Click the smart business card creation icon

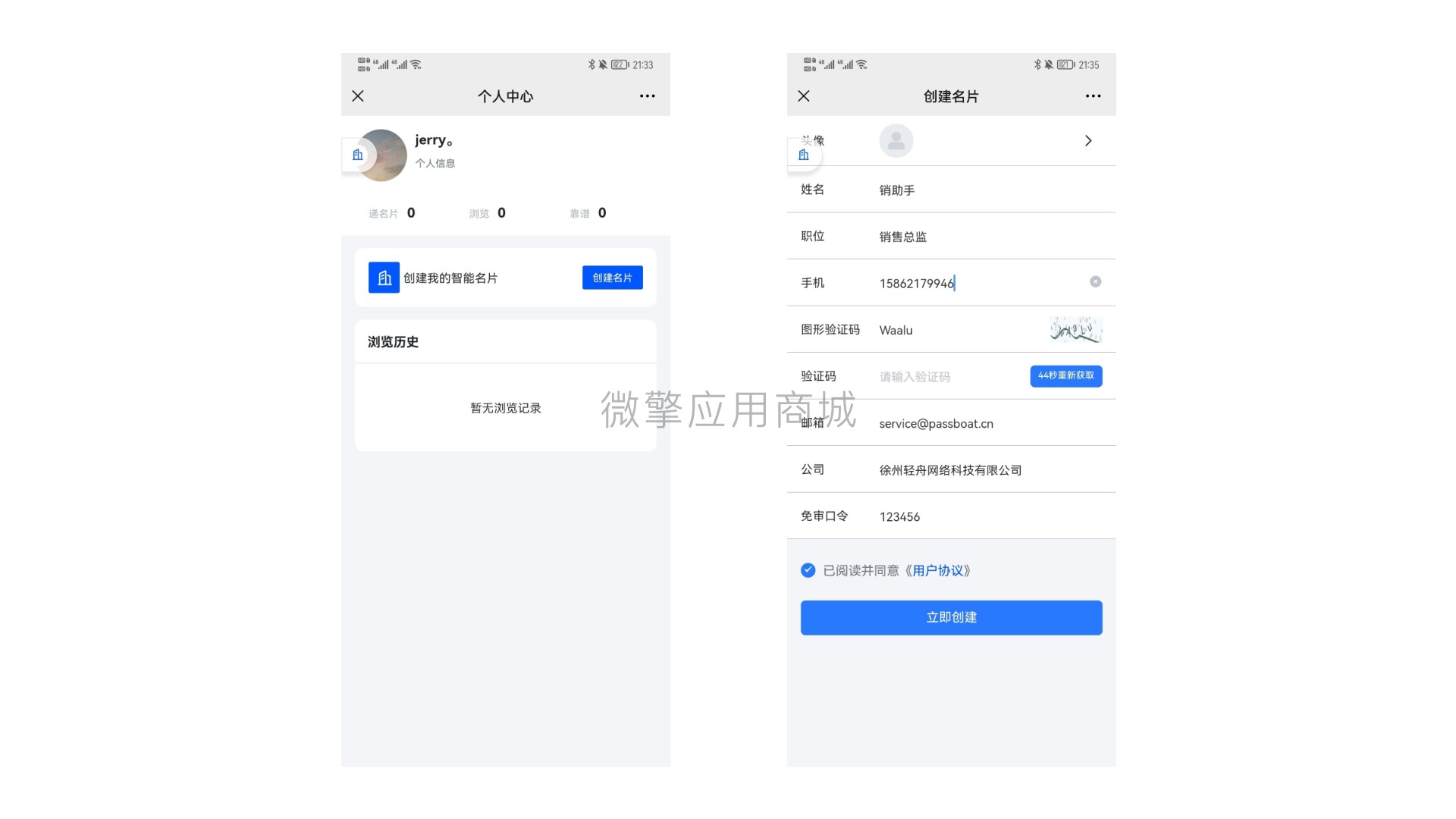[383, 278]
